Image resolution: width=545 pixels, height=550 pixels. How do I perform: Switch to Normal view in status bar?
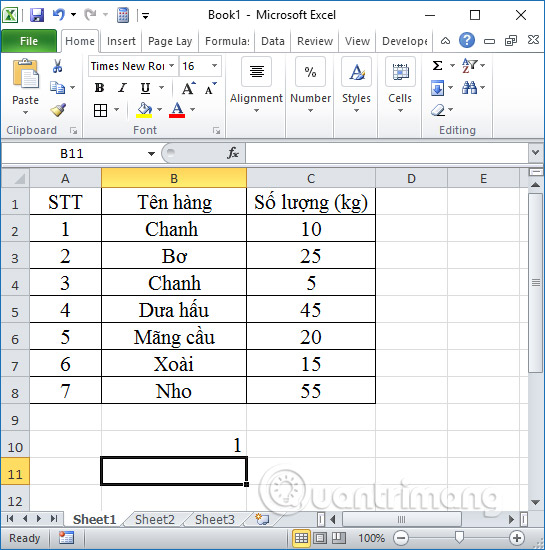tap(301, 538)
